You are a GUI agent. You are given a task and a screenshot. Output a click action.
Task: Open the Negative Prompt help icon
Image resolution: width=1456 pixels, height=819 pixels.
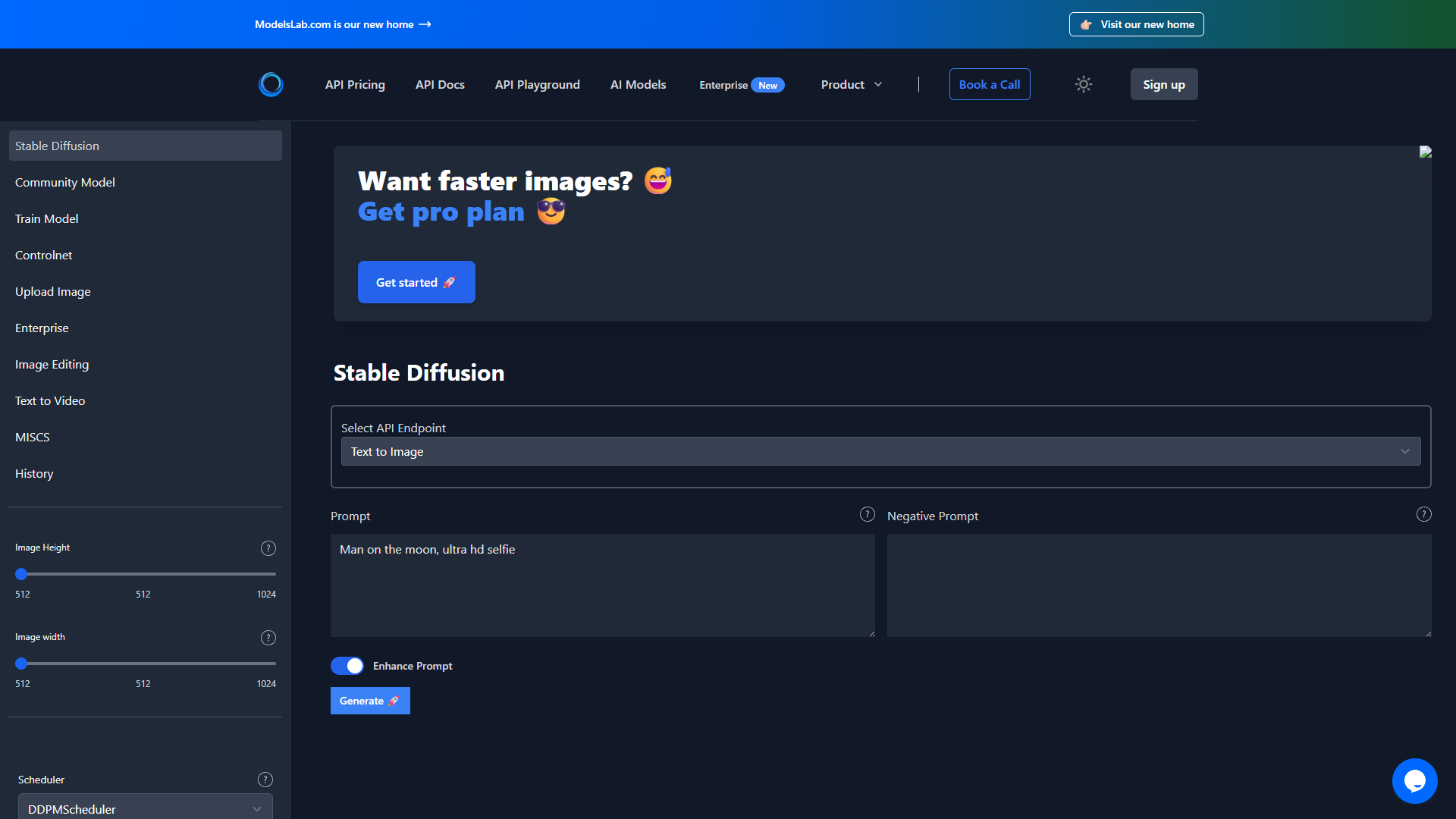point(1424,514)
